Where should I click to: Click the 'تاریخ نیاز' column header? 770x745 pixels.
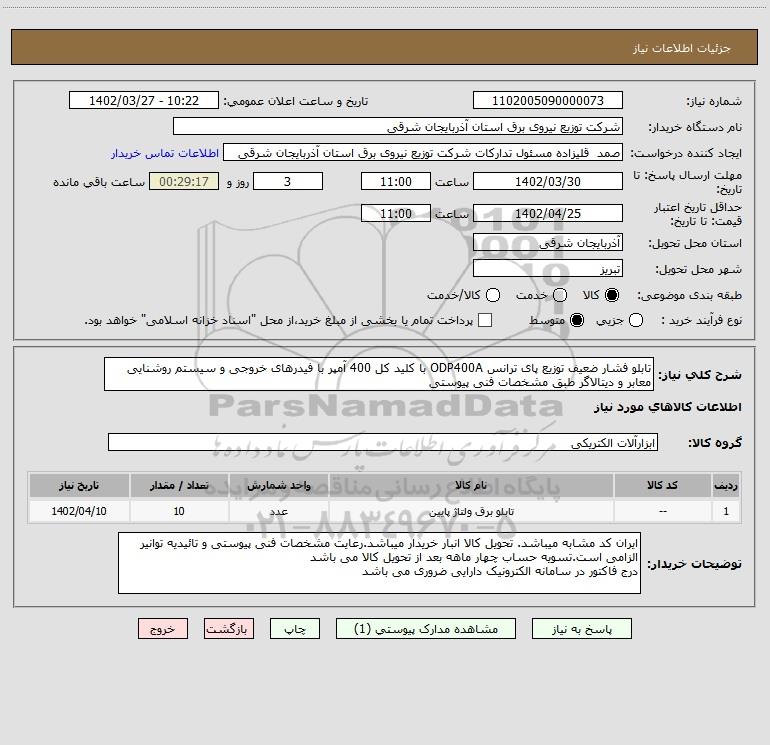79,485
